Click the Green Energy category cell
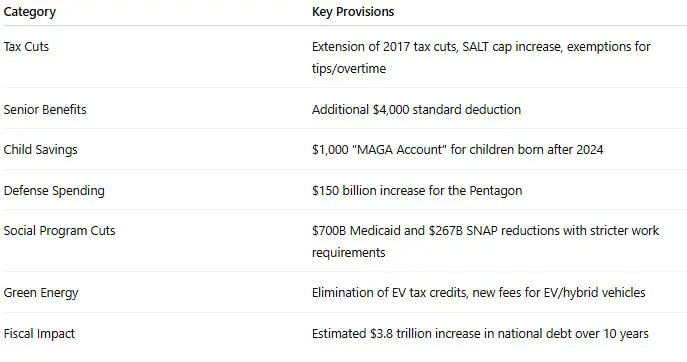The height and width of the screenshot is (362, 687). click(x=41, y=293)
